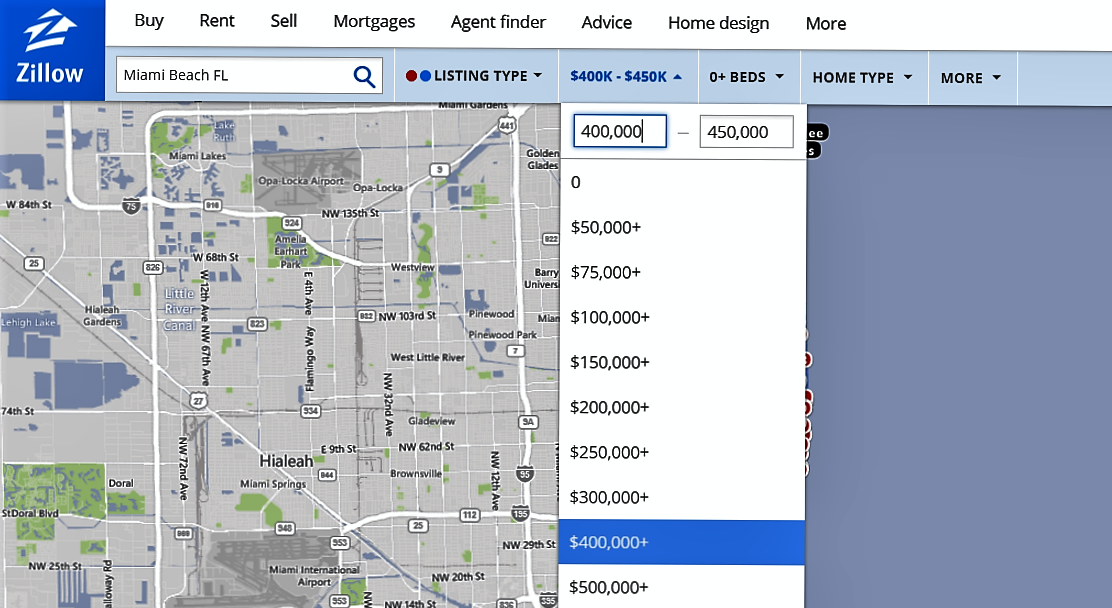The height and width of the screenshot is (608, 1112).
Task: Click the minimum price field 400,000
Action: [620, 131]
